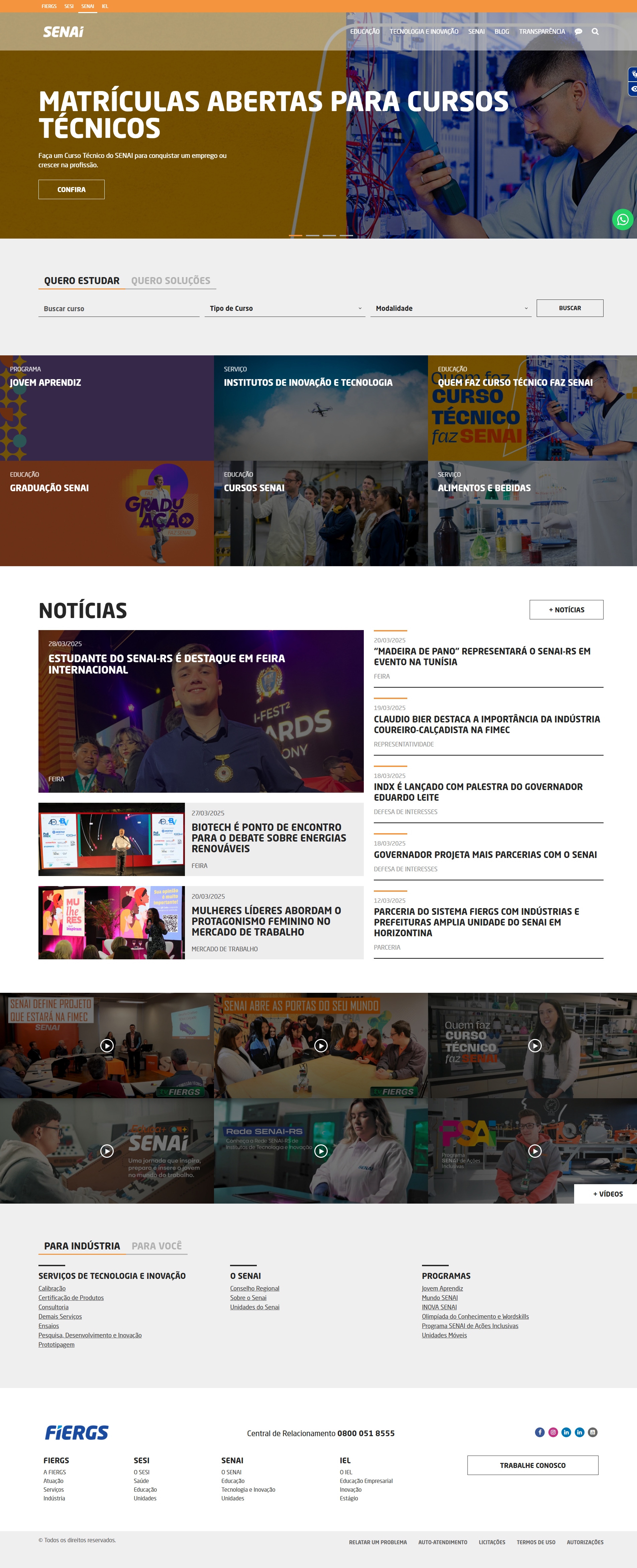Viewport: 637px width, 1568px height.
Task: Switch to the QUERO ESTUDAR tab
Action: (x=82, y=281)
